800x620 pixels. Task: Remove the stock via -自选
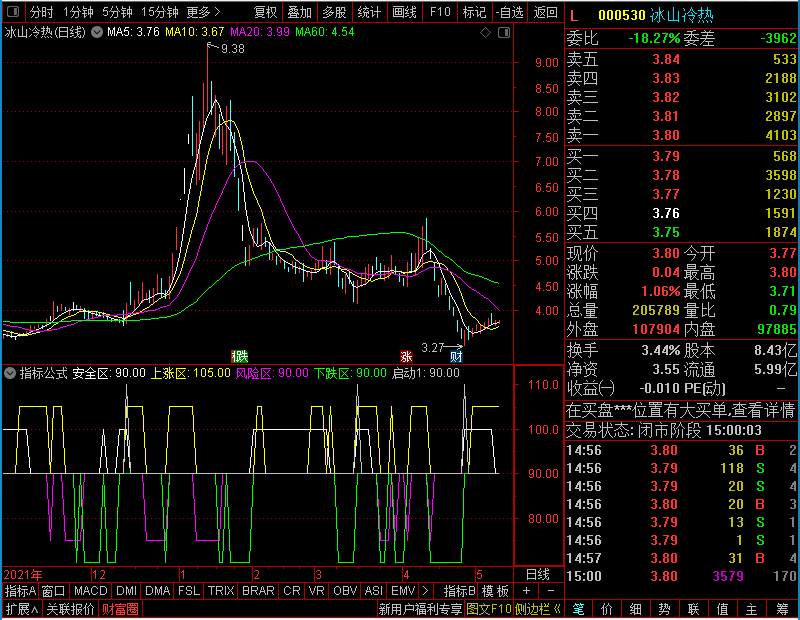(x=510, y=12)
